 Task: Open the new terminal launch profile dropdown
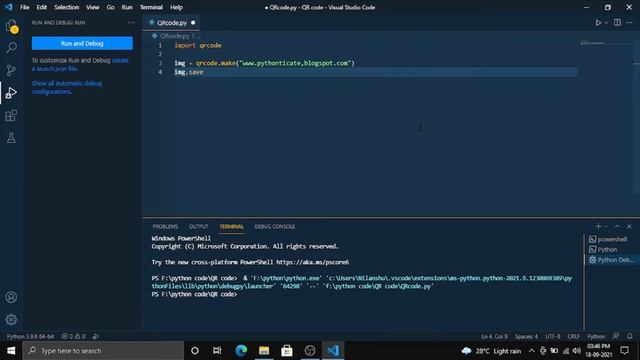606,226
